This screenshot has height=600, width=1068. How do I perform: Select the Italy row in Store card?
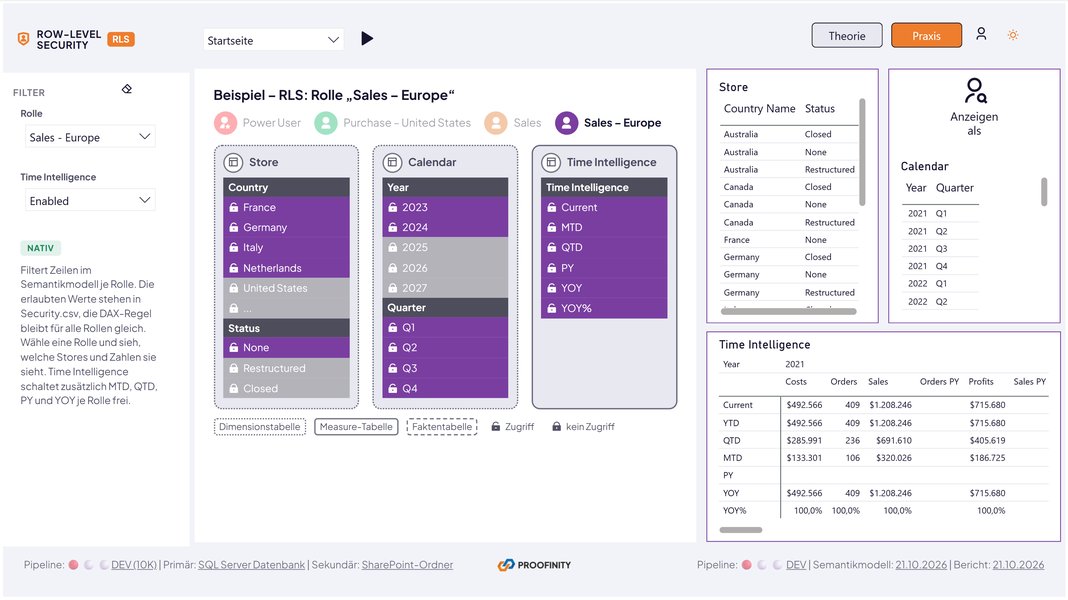tap(286, 247)
